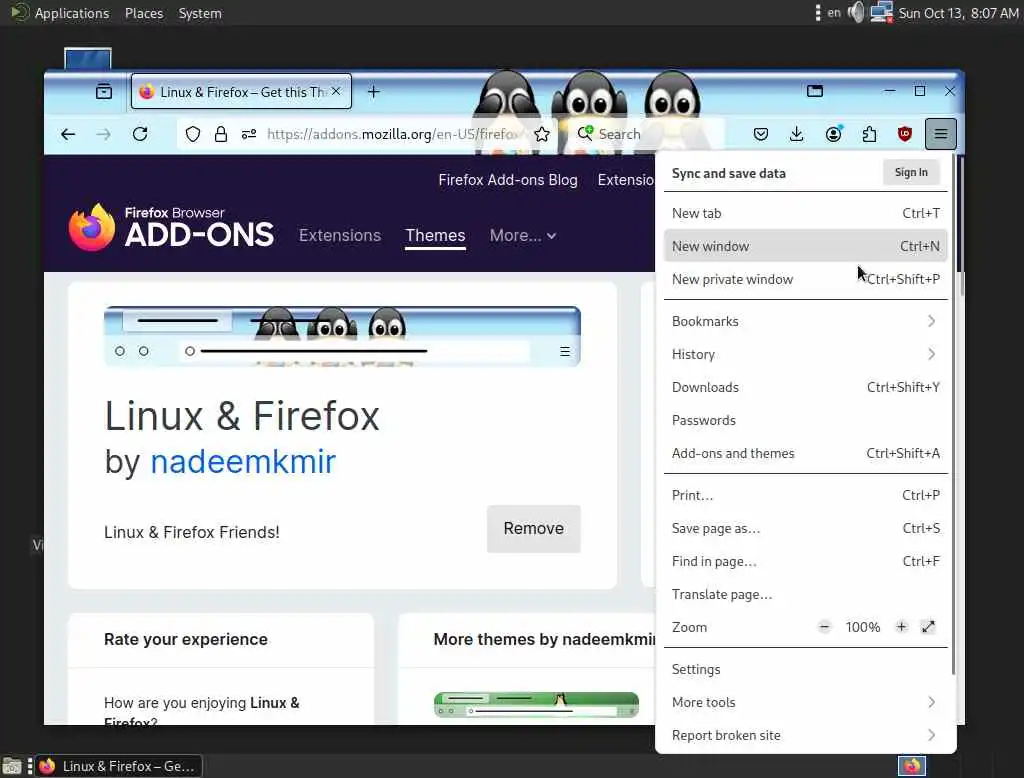Sign In to sync and save data
The image size is (1024, 778).
click(x=911, y=172)
